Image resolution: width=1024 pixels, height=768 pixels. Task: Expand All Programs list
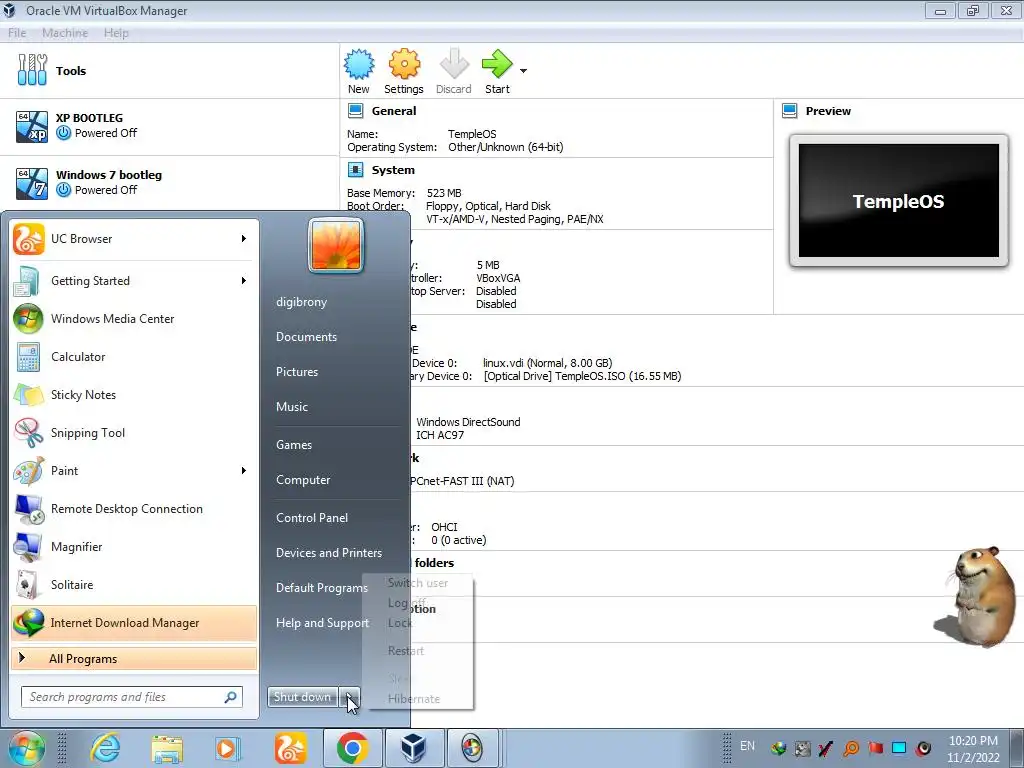[x=134, y=658]
